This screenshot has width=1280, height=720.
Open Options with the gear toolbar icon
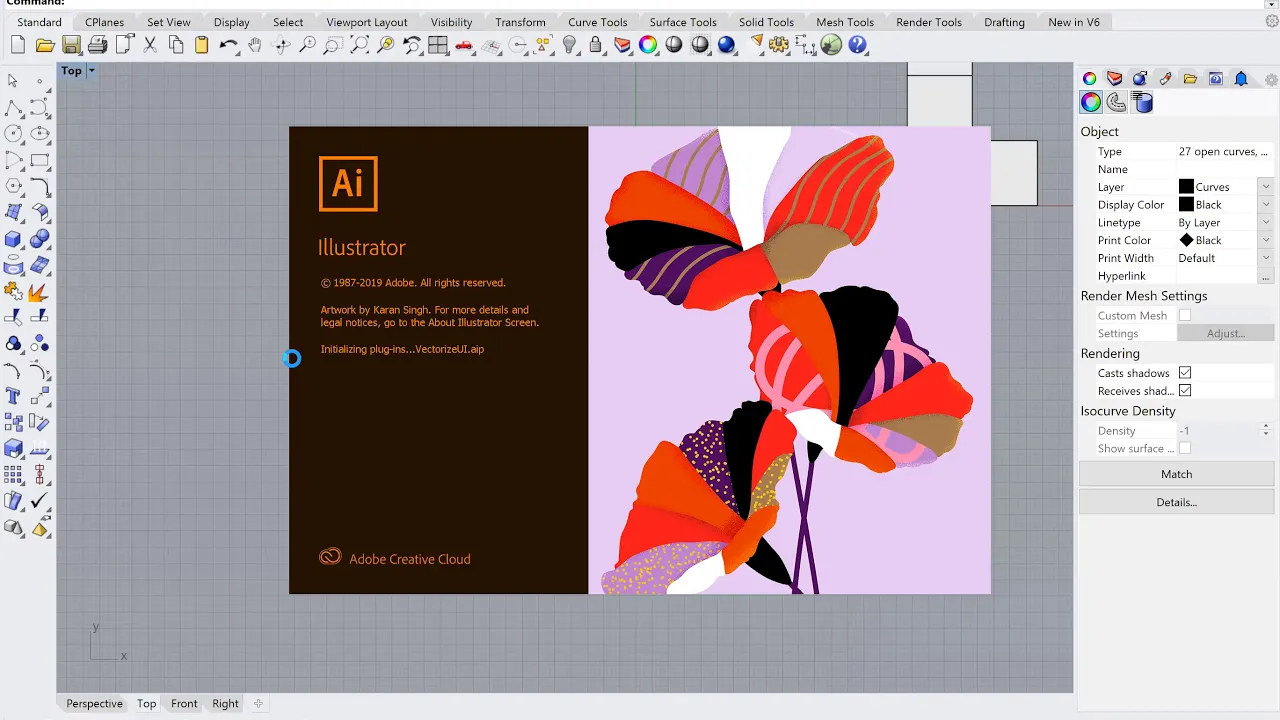click(x=779, y=44)
